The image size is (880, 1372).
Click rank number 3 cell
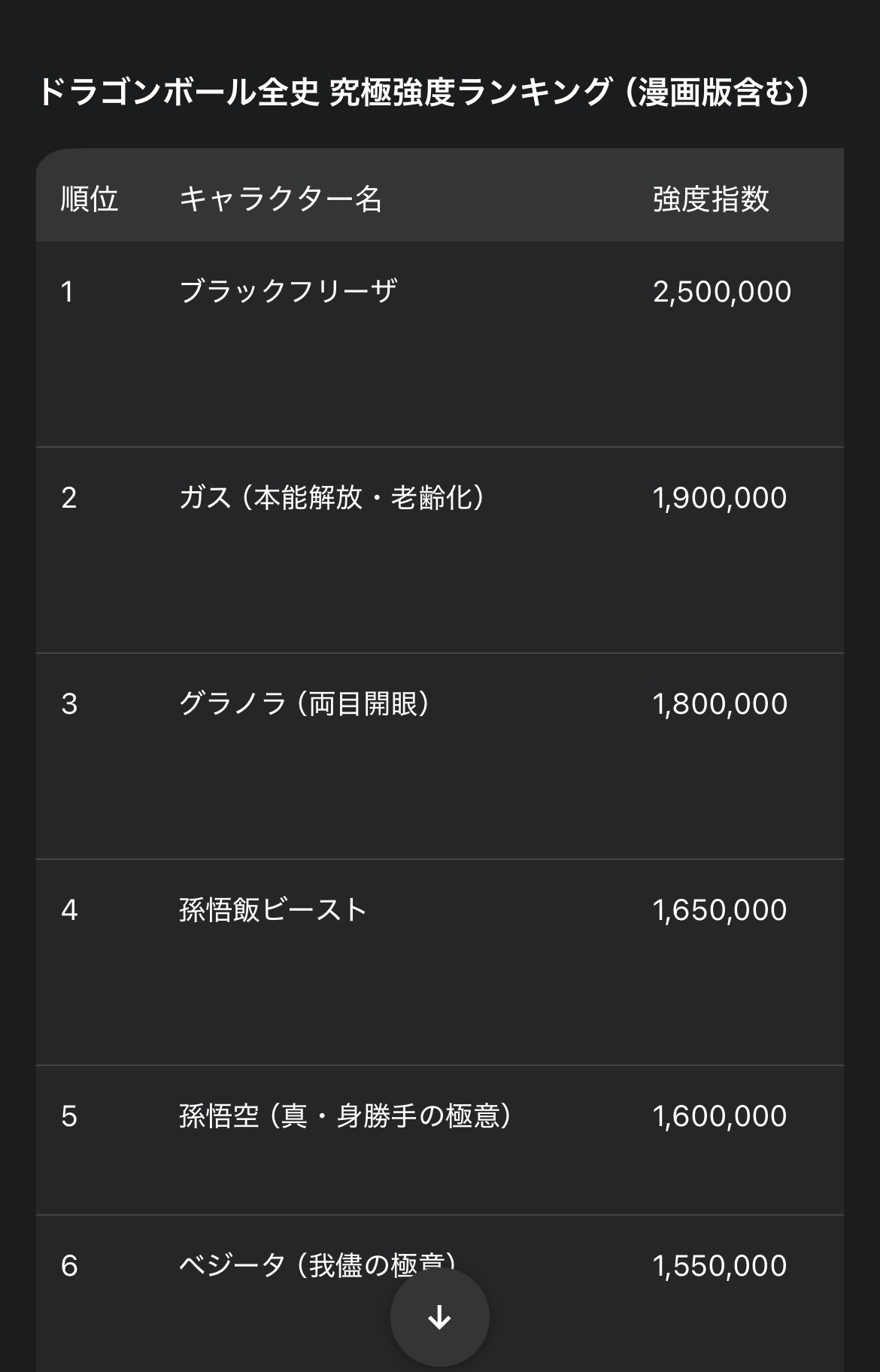point(69,704)
